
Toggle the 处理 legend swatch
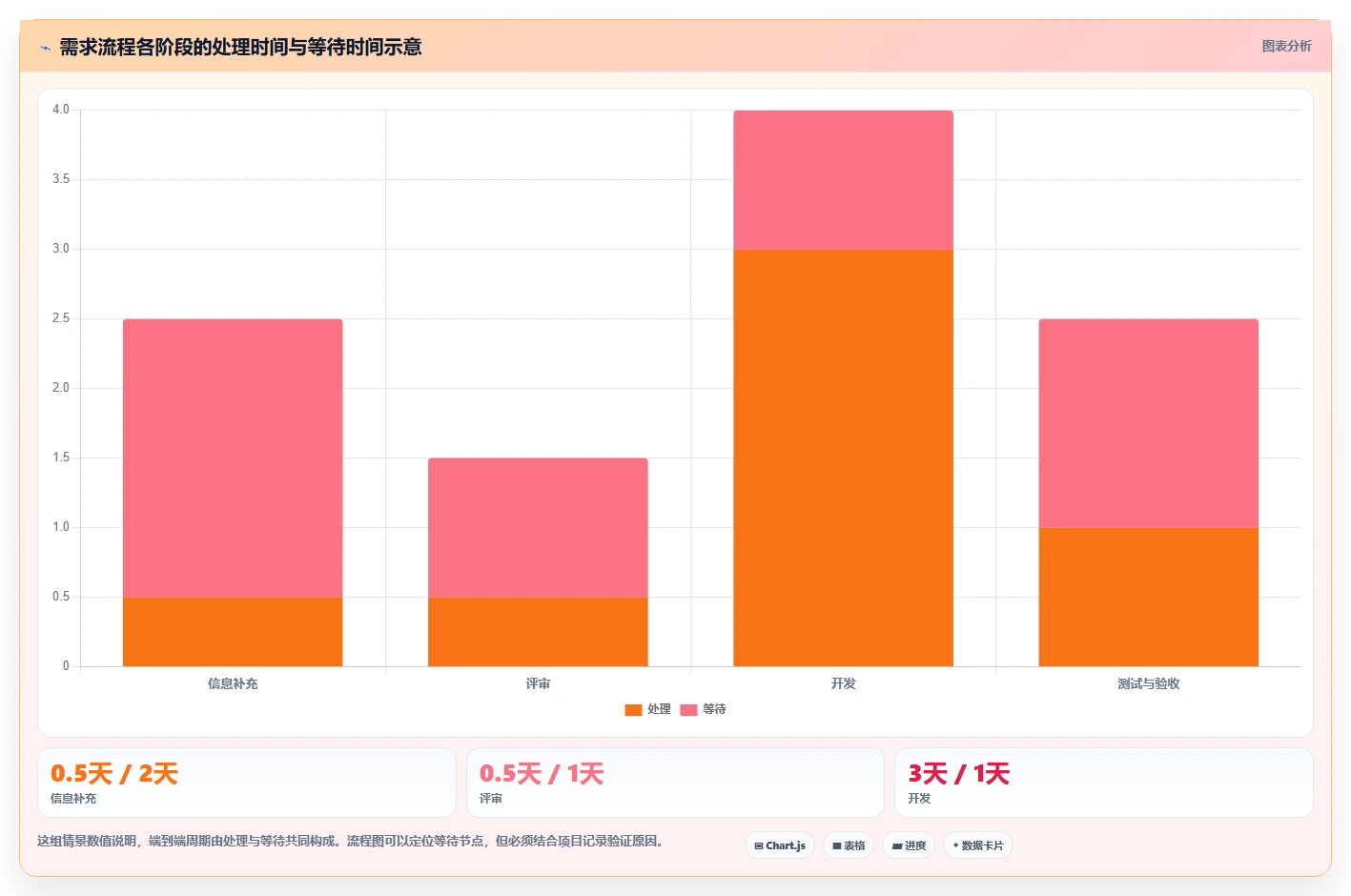633,709
